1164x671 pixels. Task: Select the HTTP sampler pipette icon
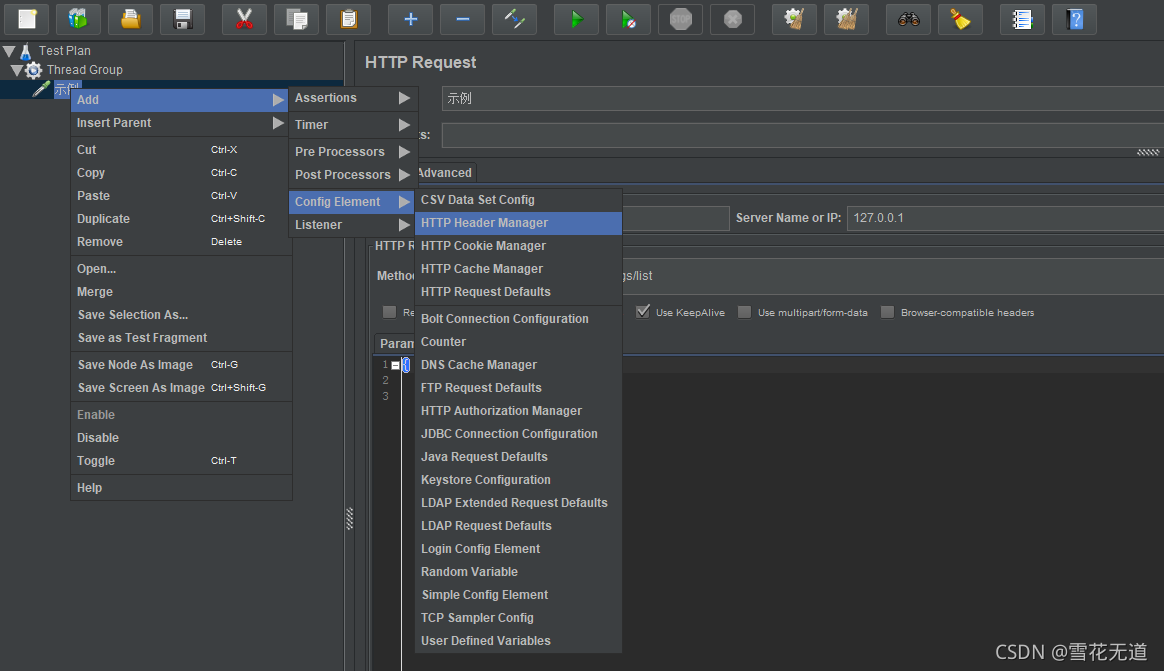tap(42, 89)
